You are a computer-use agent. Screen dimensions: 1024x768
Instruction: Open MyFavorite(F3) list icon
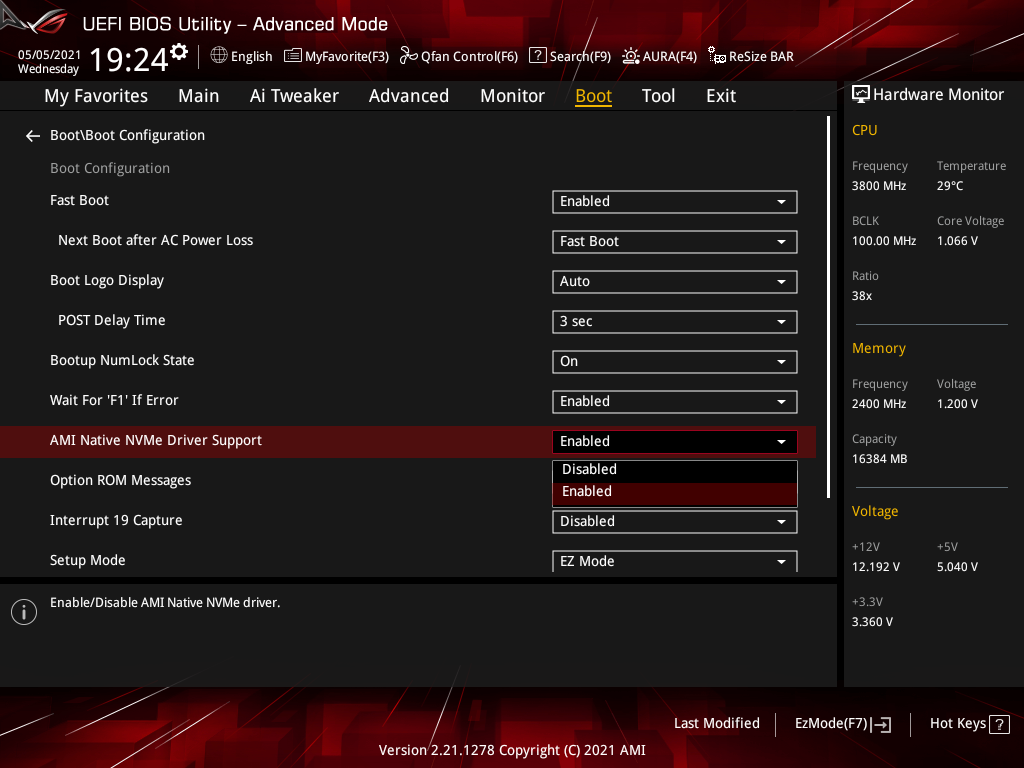click(293, 56)
